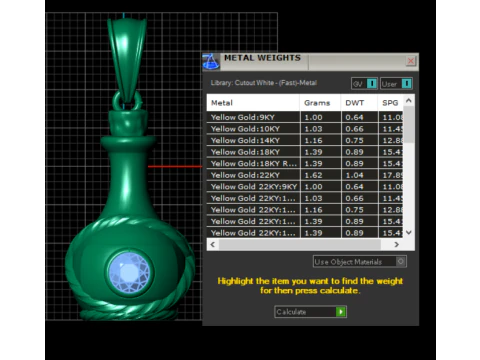The height and width of the screenshot is (360, 480).
Task: Click the horizontal scrollbar thumb under the table
Action: click(300, 244)
